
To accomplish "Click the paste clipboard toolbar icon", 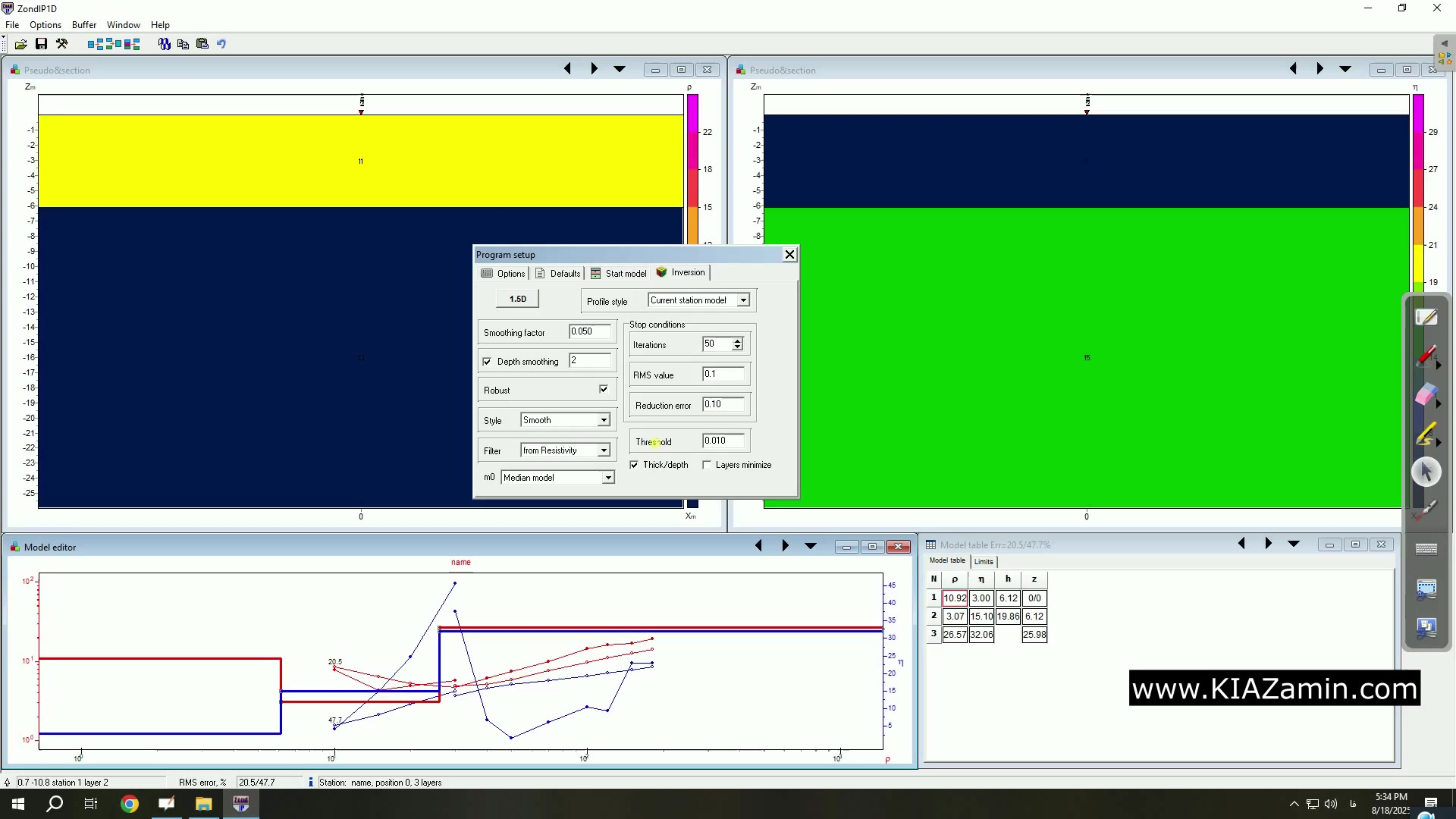I will click(x=202, y=44).
